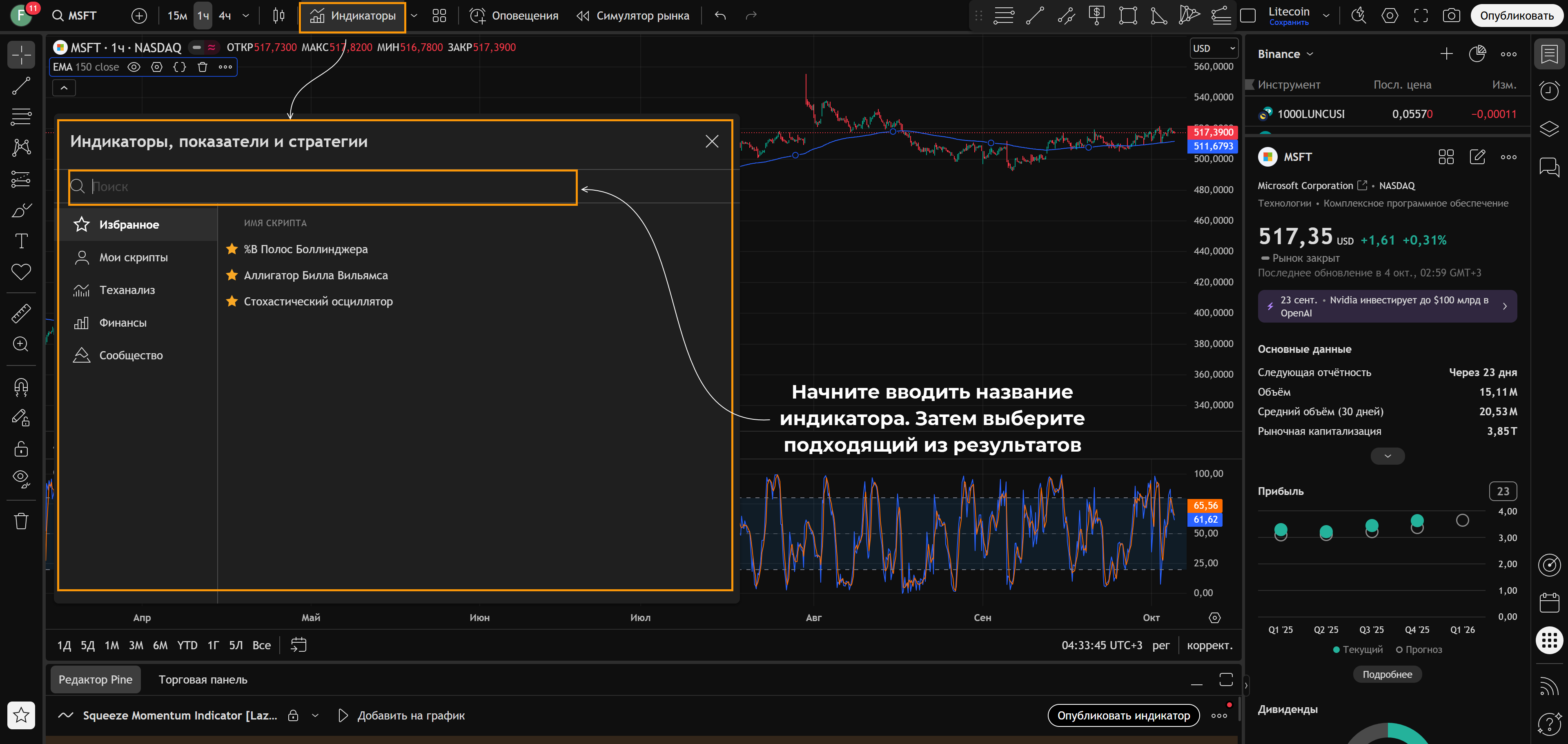
Task: Expand more fundamental data chevron
Action: [x=1387, y=456]
